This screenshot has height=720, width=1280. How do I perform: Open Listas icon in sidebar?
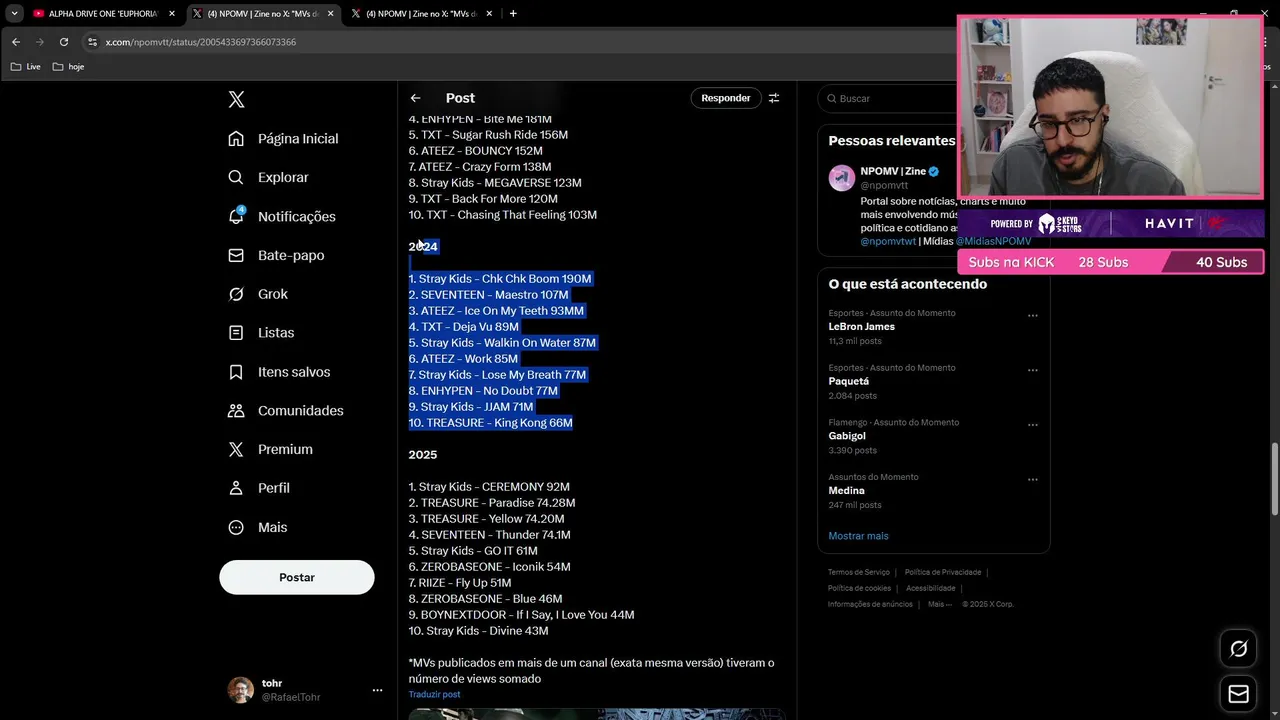pos(236,332)
